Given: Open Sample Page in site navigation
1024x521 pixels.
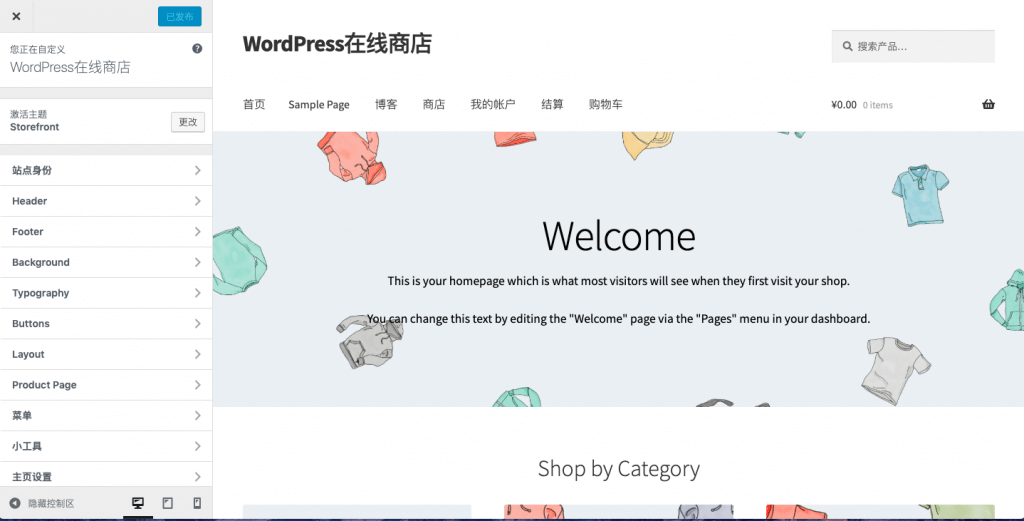Looking at the screenshot, I should tap(319, 104).
